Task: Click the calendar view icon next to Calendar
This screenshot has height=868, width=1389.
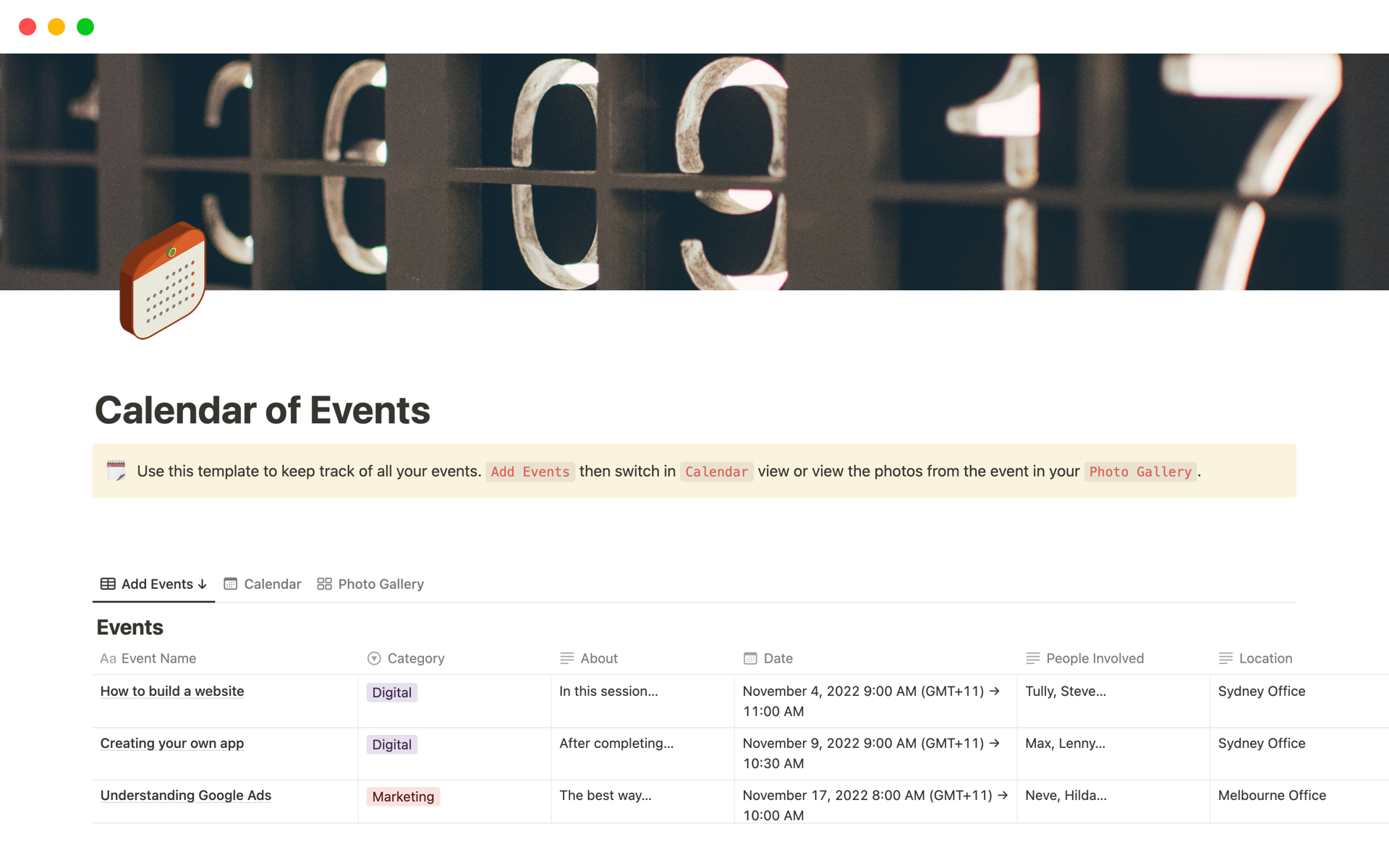Action: pyautogui.click(x=232, y=584)
